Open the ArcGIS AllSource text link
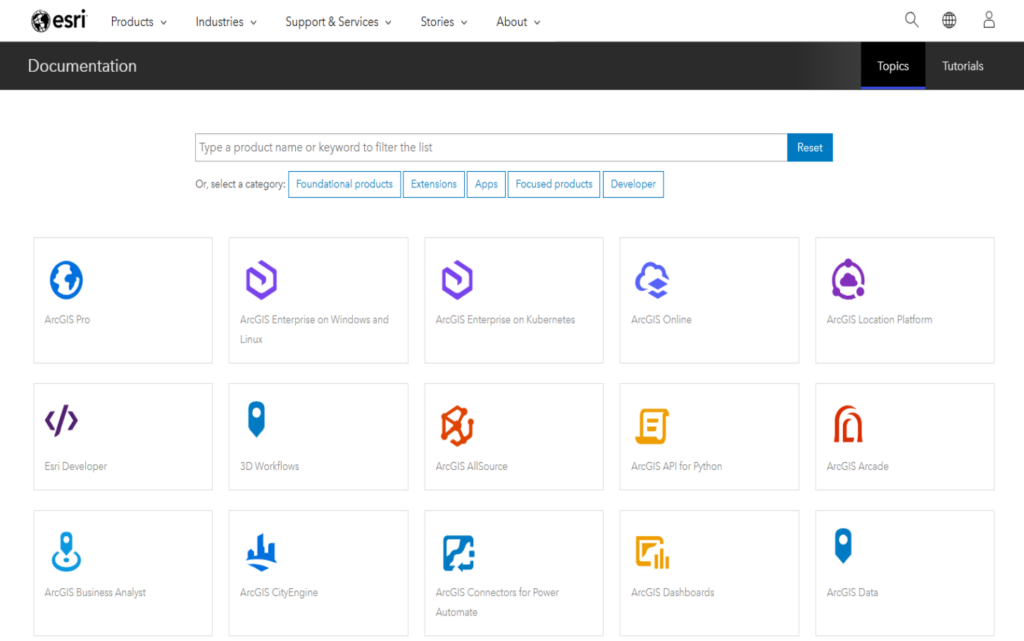The width and height of the screenshot is (1024, 641). pos(472,466)
